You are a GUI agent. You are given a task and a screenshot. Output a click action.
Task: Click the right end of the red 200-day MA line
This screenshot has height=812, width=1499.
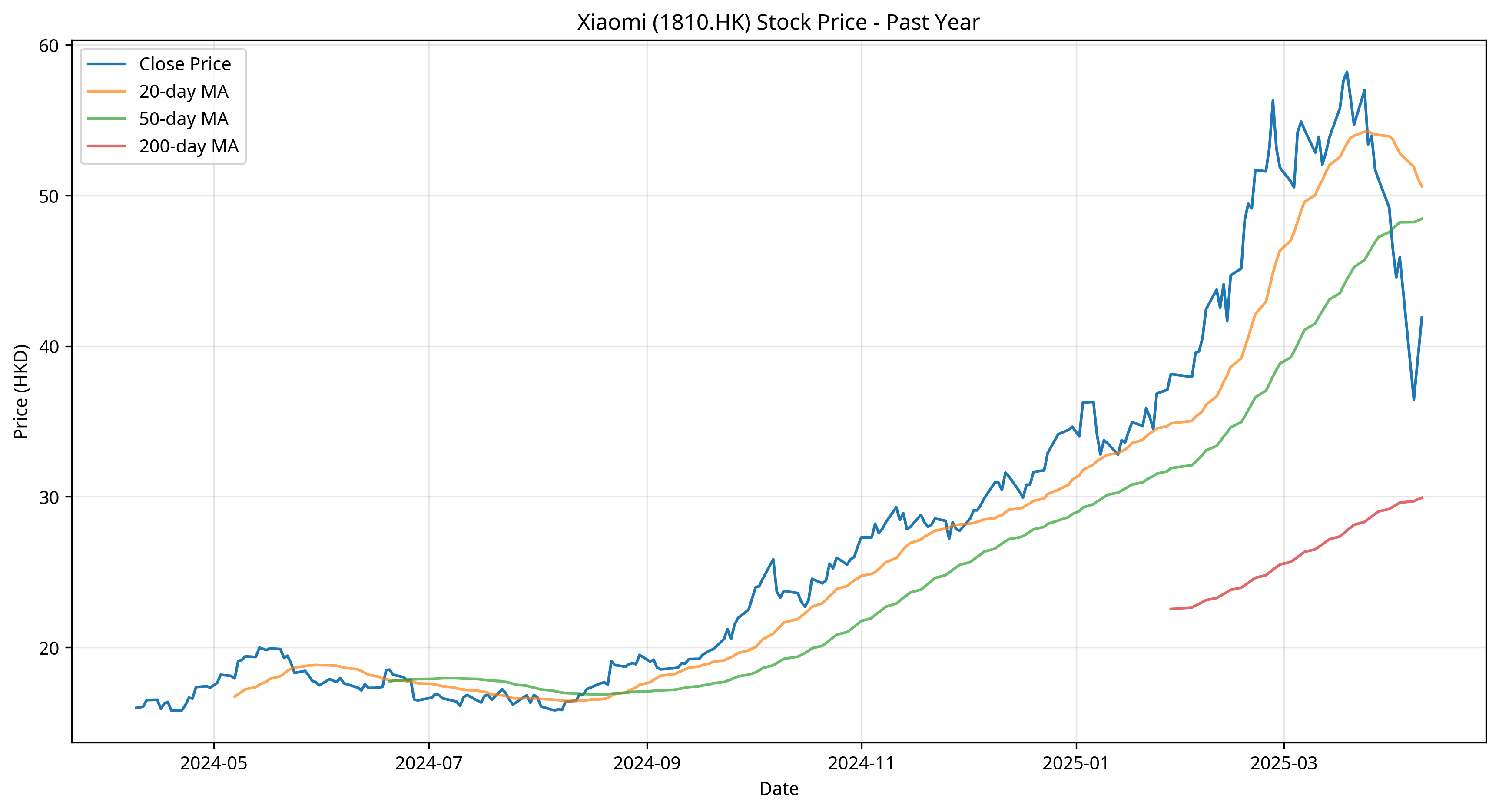[x=1422, y=497]
